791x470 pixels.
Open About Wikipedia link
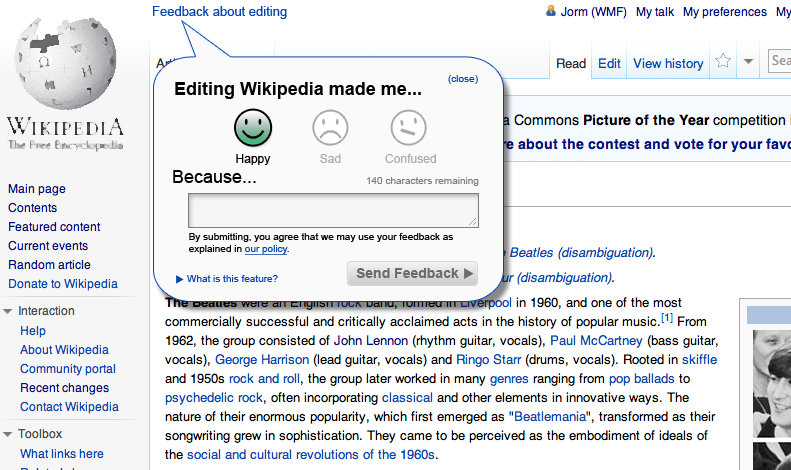click(64, 350)
